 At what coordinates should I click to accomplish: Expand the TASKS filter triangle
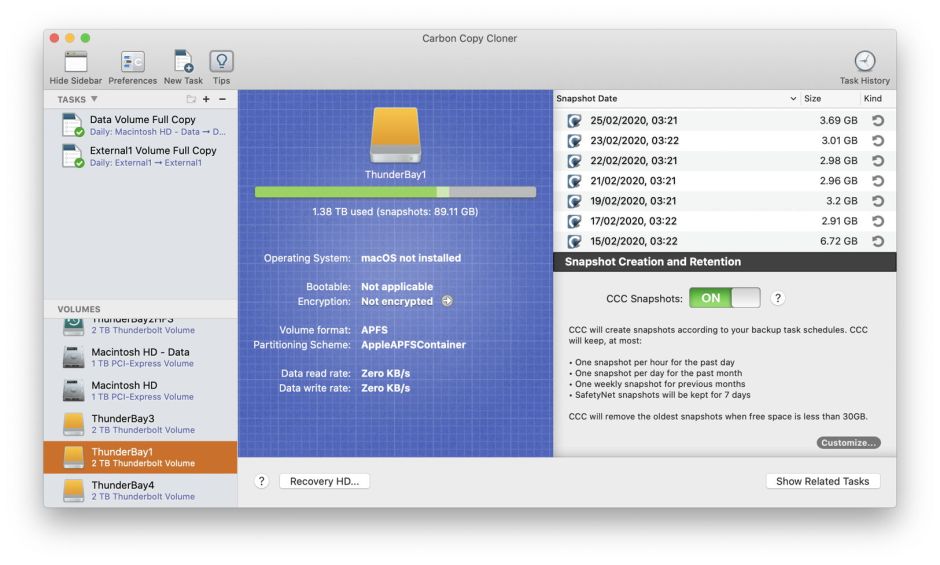(x=94, y=100)
